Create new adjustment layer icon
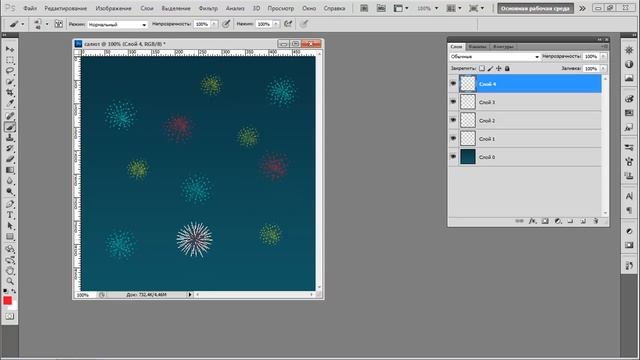The height and width of the screenshot is (360, 640). pyautogui.click(x=558, y=221)
